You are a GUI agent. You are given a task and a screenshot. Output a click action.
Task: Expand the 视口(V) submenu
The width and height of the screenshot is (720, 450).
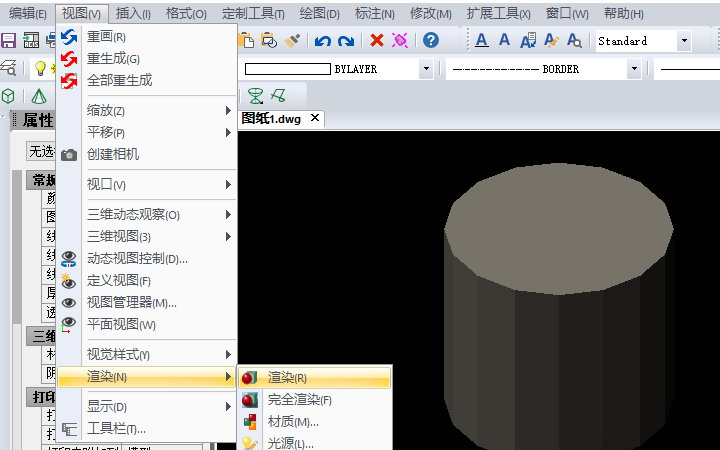click(147, 185)
